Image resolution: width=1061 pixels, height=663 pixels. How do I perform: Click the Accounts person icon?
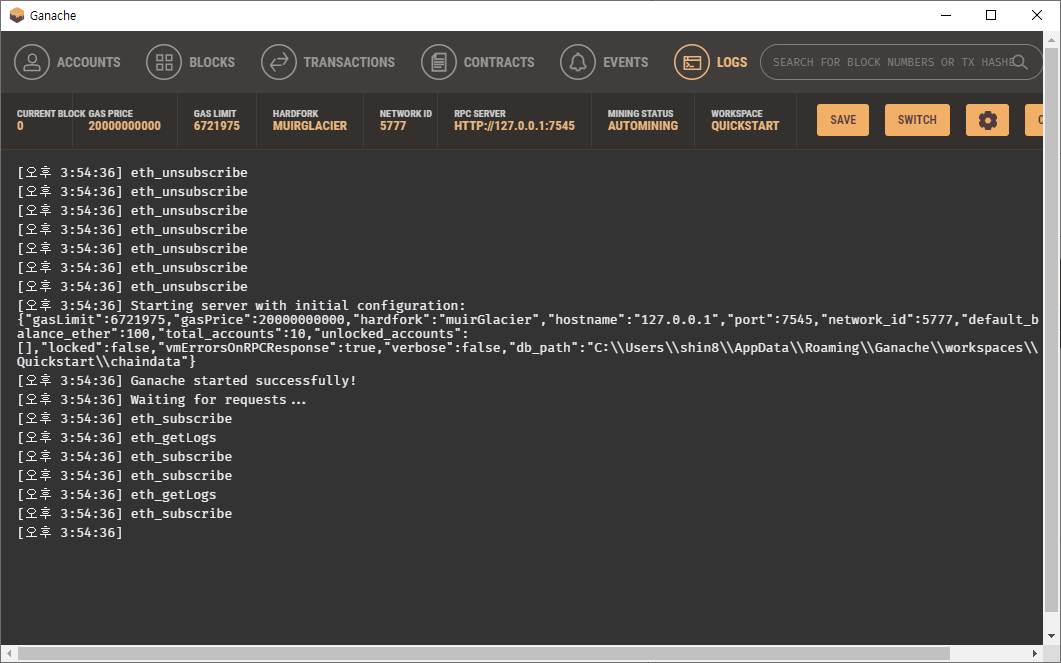click(x=32, y=62)
